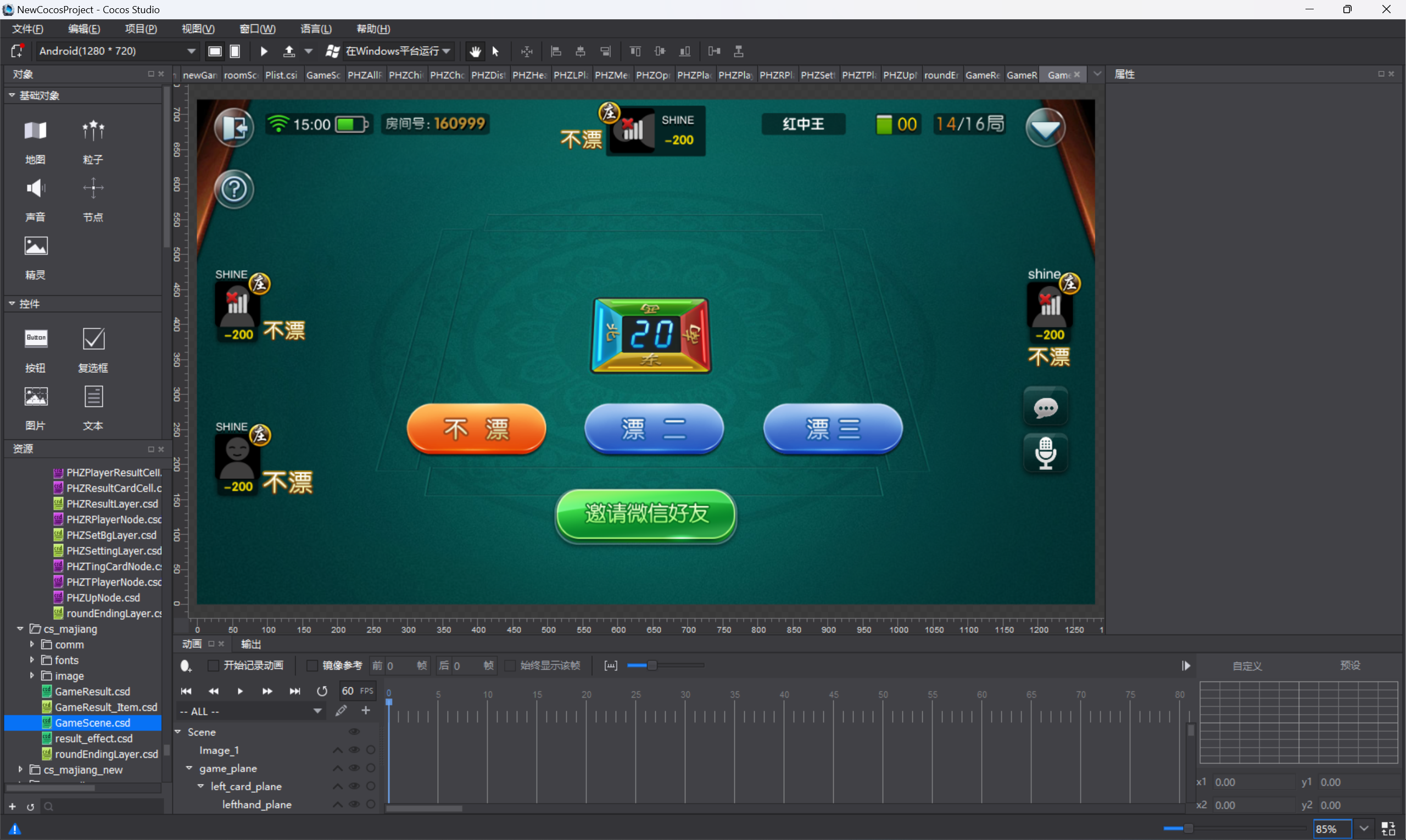Image resolution: width=1406 pixels, height=840 pixels.
Task: Open the 项目(P) menu
Action: pyautogui.click(x=141, y=29)
